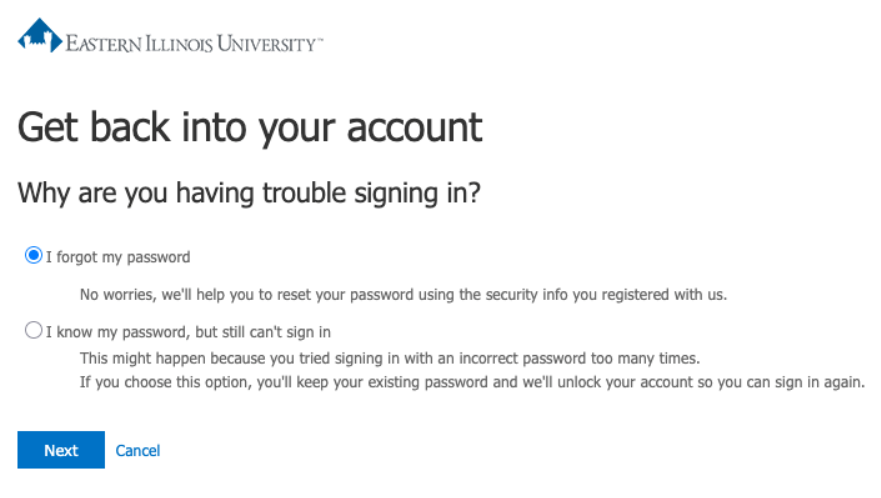Click the Cancel link
The width and height of the screenshot is (881, 498).
[138, 451]
